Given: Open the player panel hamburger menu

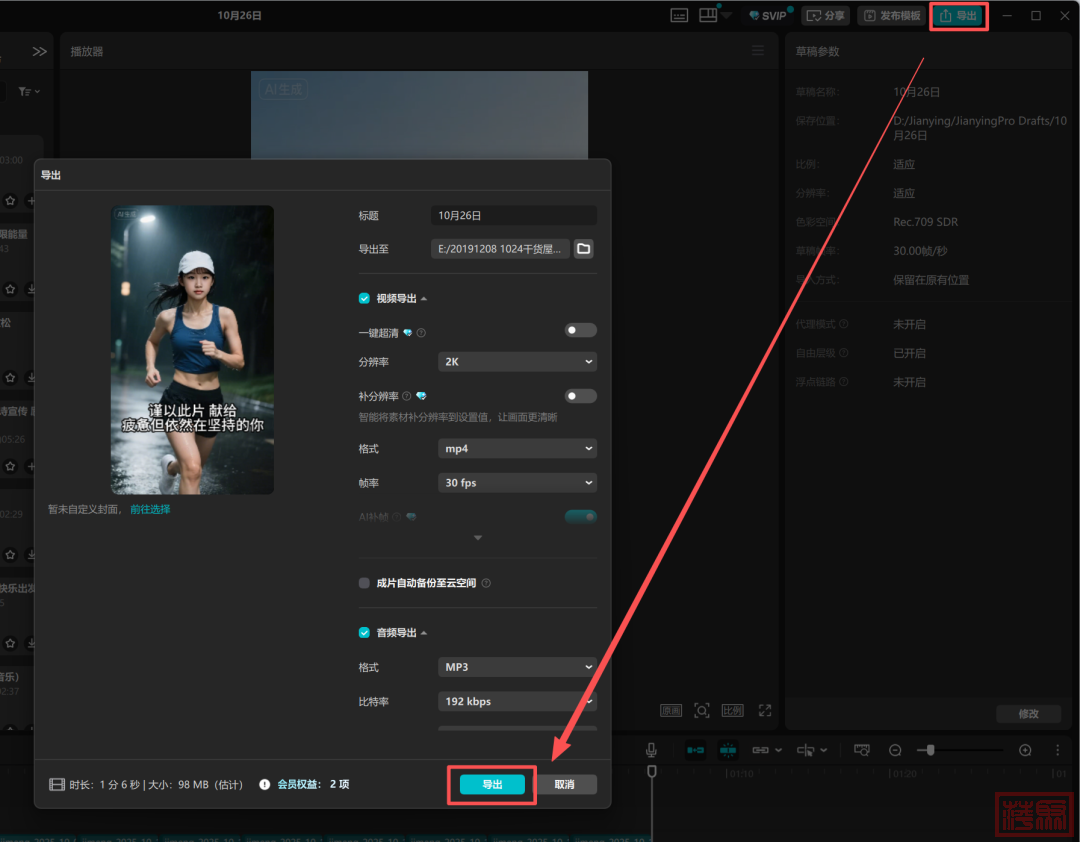Looking at the screenshot, I should (758, 51).
